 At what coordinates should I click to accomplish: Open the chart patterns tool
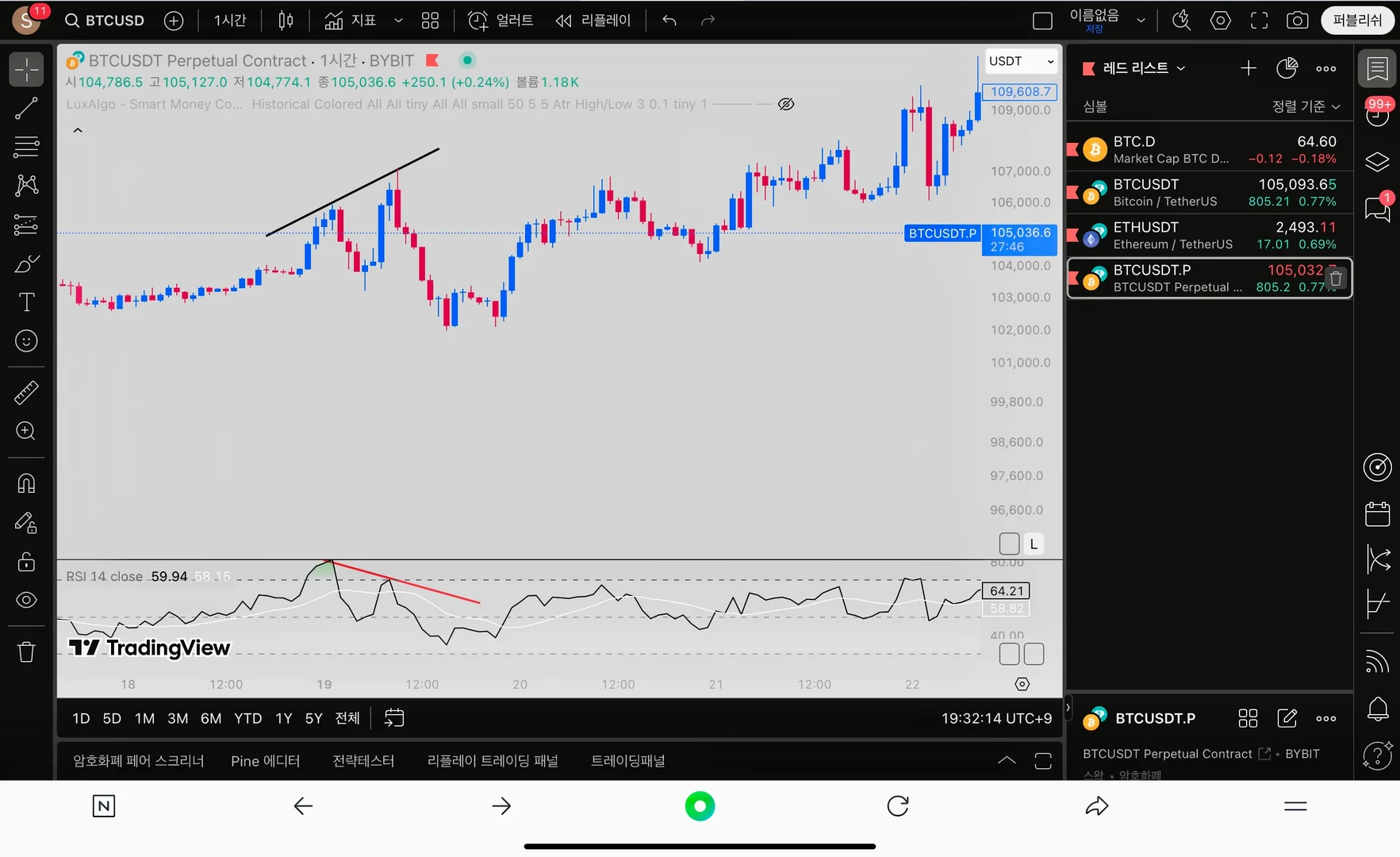point(26,186)
